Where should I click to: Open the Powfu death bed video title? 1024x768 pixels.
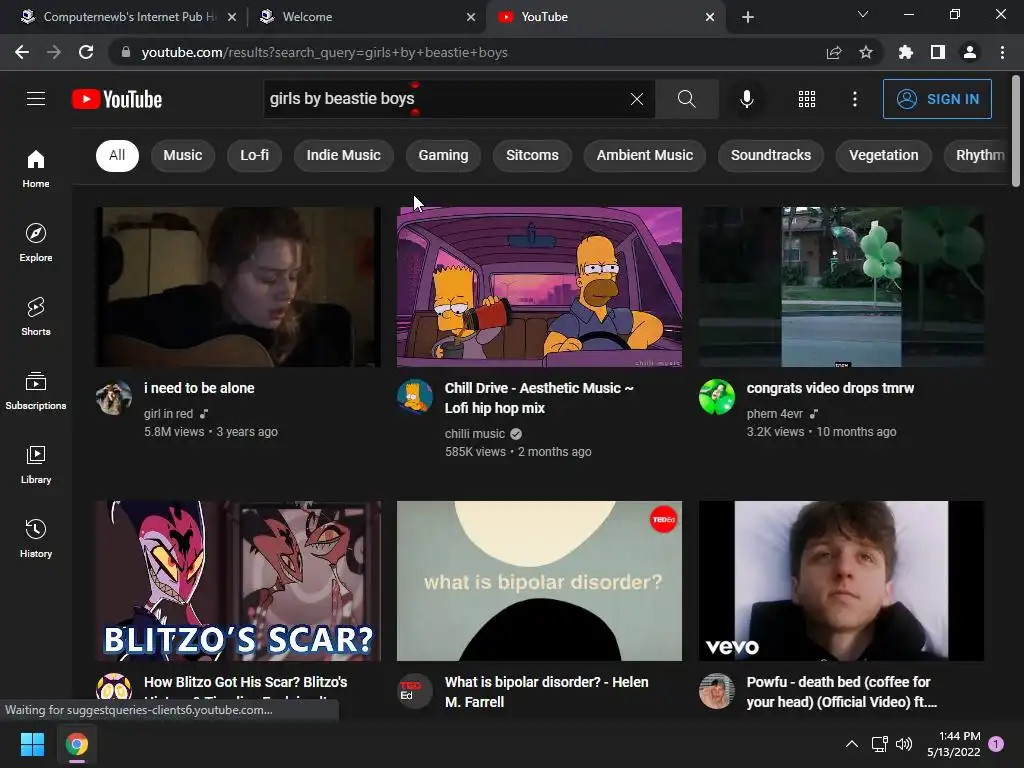click(x=842, y=692)
